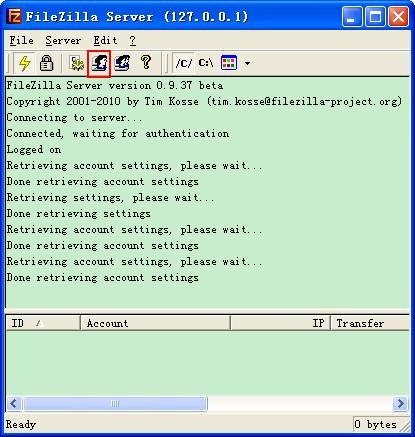
Task: Click the FileZilla title bar app icon
Action: tap(15, 16)
